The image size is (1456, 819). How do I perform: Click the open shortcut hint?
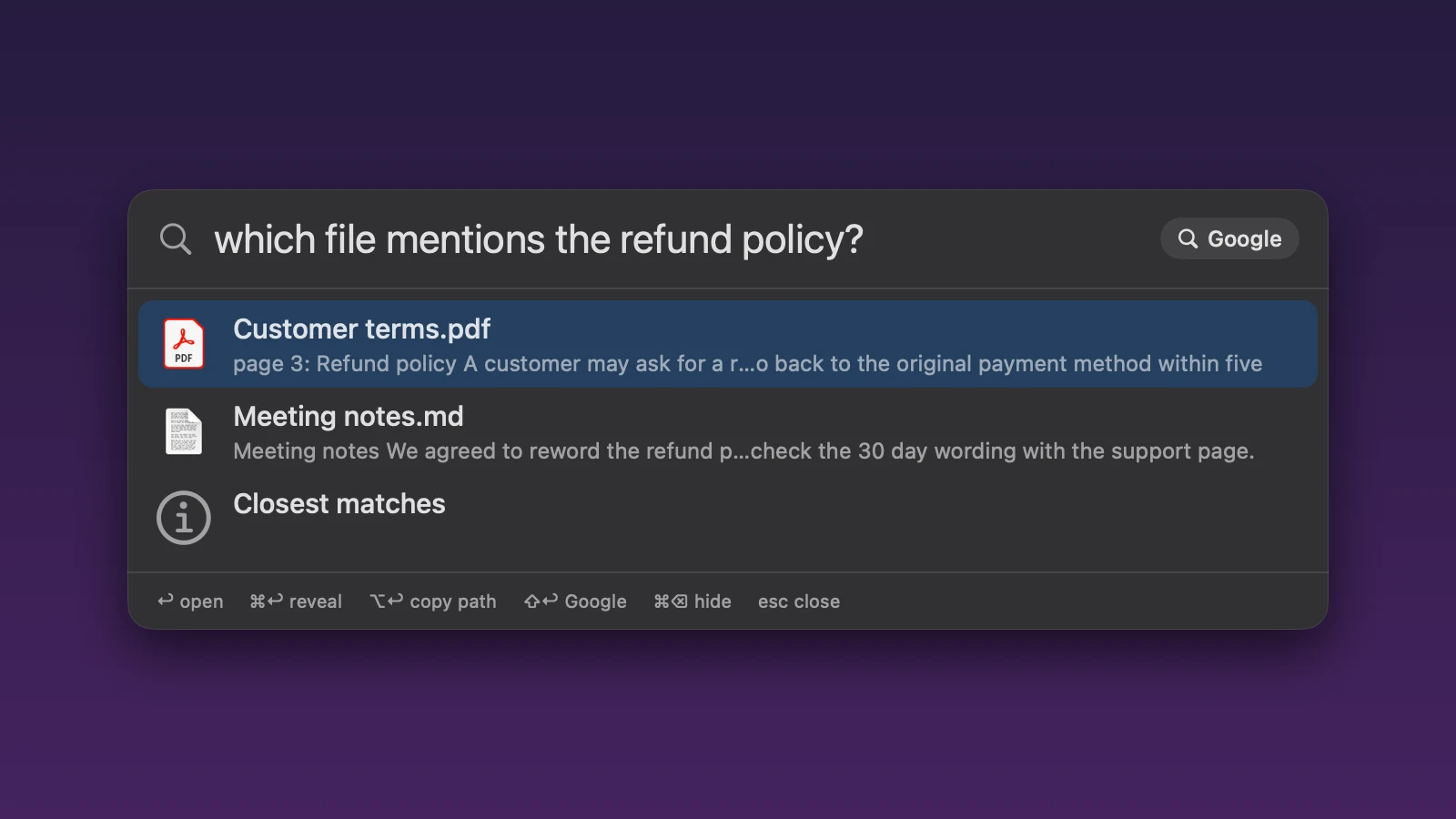point(190,602)
